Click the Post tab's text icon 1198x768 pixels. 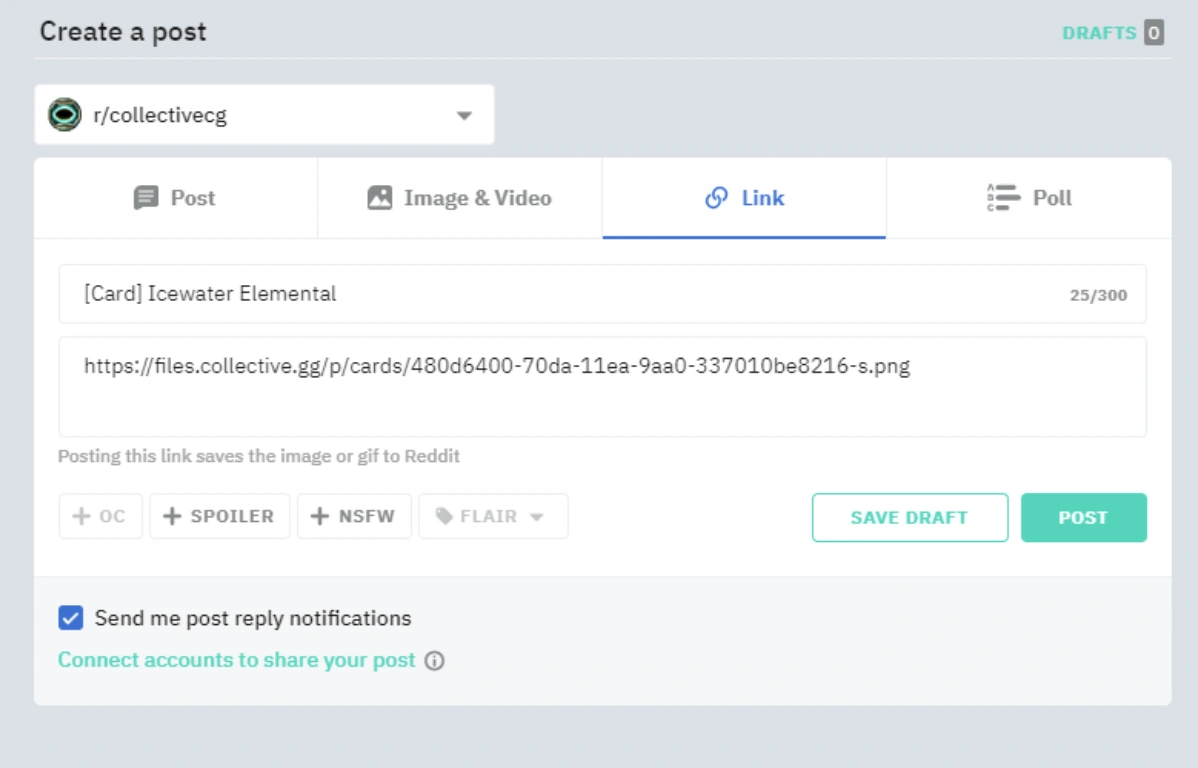point(146,198)
